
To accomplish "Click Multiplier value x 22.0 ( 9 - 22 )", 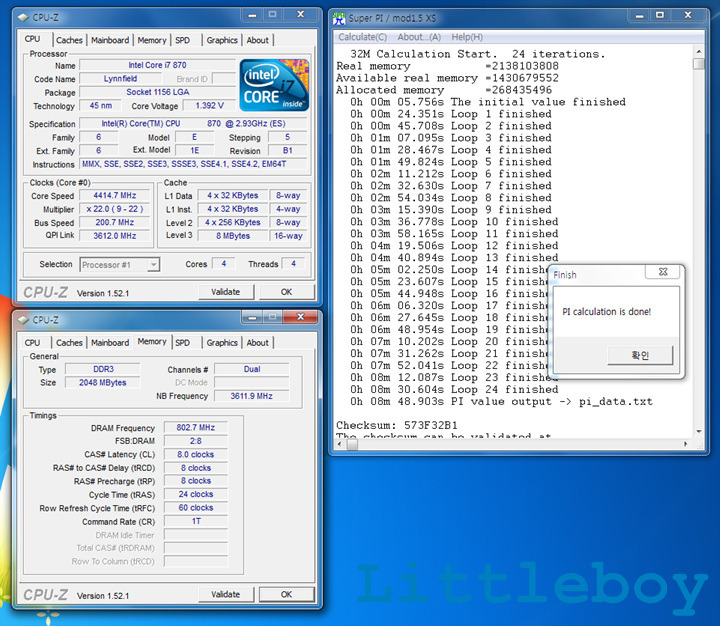I will 115,209.
